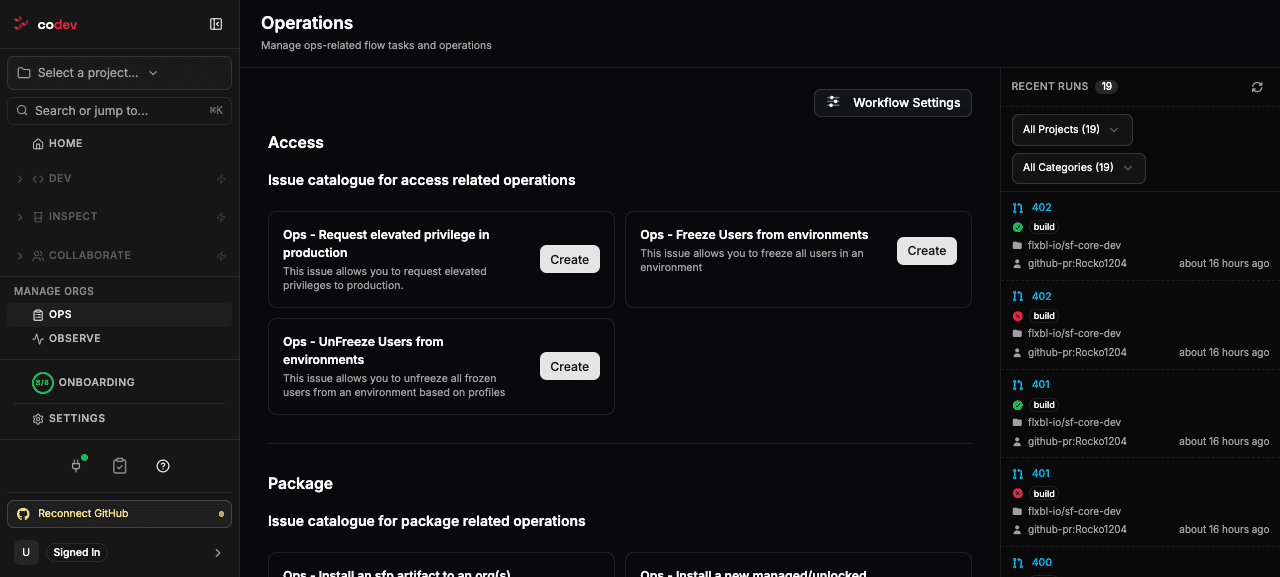The height and width of the screenshot is (577, 1280).
Task: Open SETTINGS in sidebar
Action: [x=77, y=419]
